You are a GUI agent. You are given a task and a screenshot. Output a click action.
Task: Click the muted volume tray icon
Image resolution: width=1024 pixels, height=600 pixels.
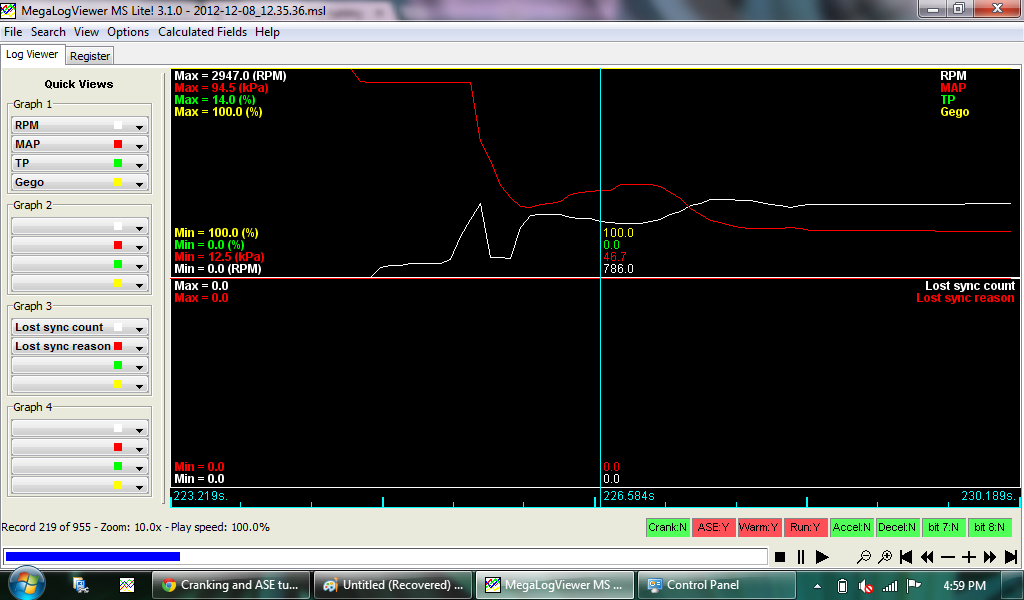pyautogui.click(x=866, y=586)
